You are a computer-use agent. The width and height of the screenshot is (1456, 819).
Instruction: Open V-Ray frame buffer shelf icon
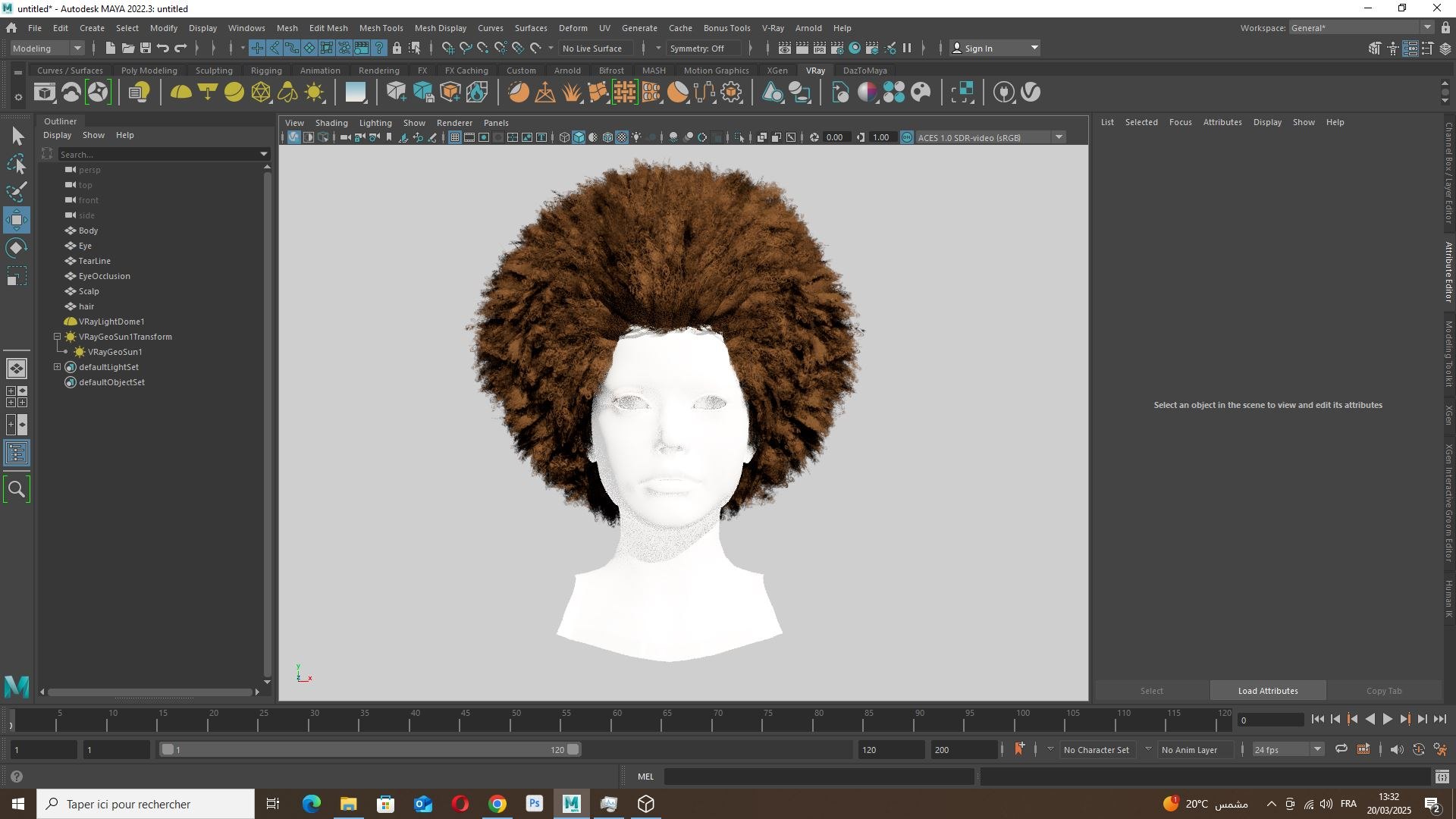(44, 93)
